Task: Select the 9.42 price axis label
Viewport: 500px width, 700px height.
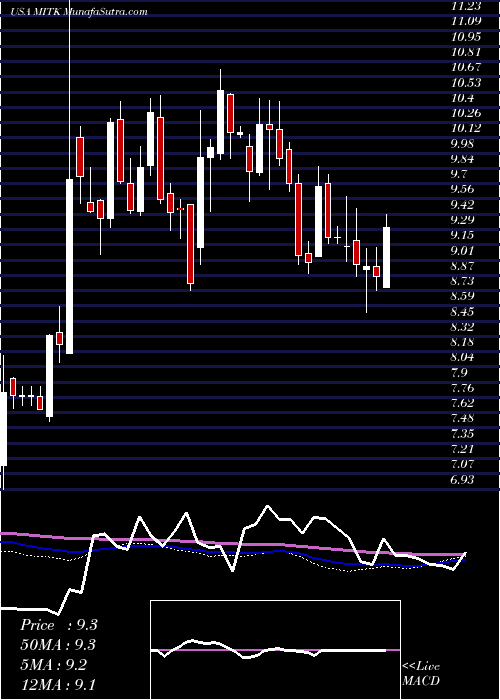Action: pos(463,204)
